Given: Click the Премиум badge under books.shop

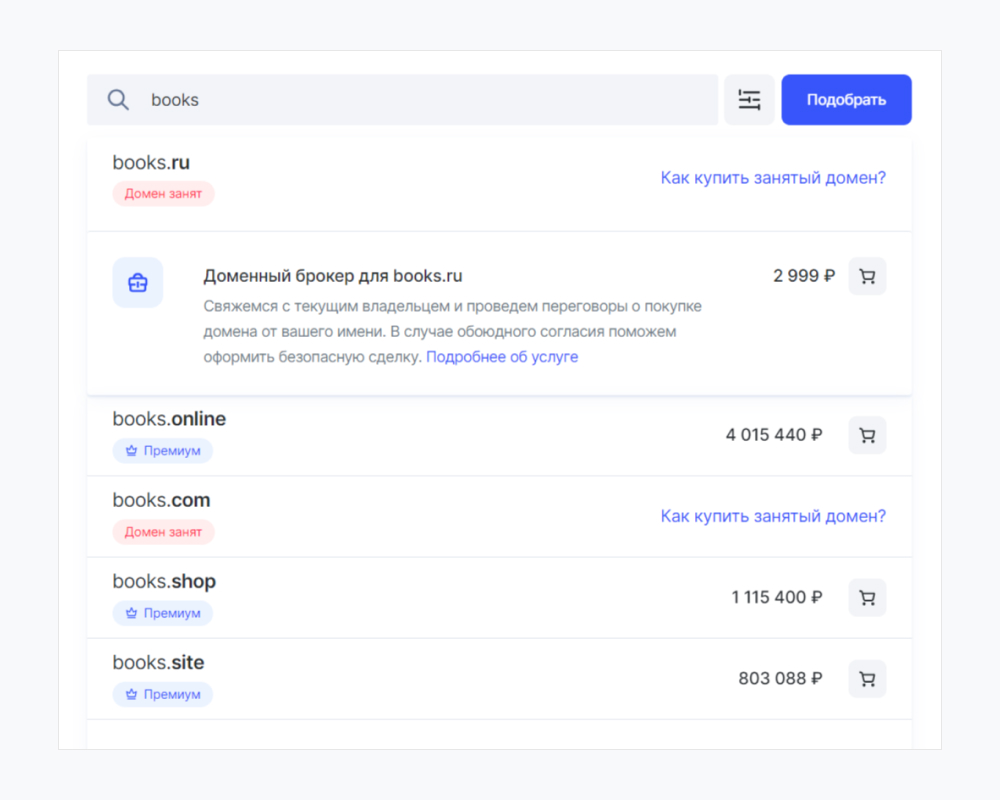Looking at the screenshot, I should (163, 613).
